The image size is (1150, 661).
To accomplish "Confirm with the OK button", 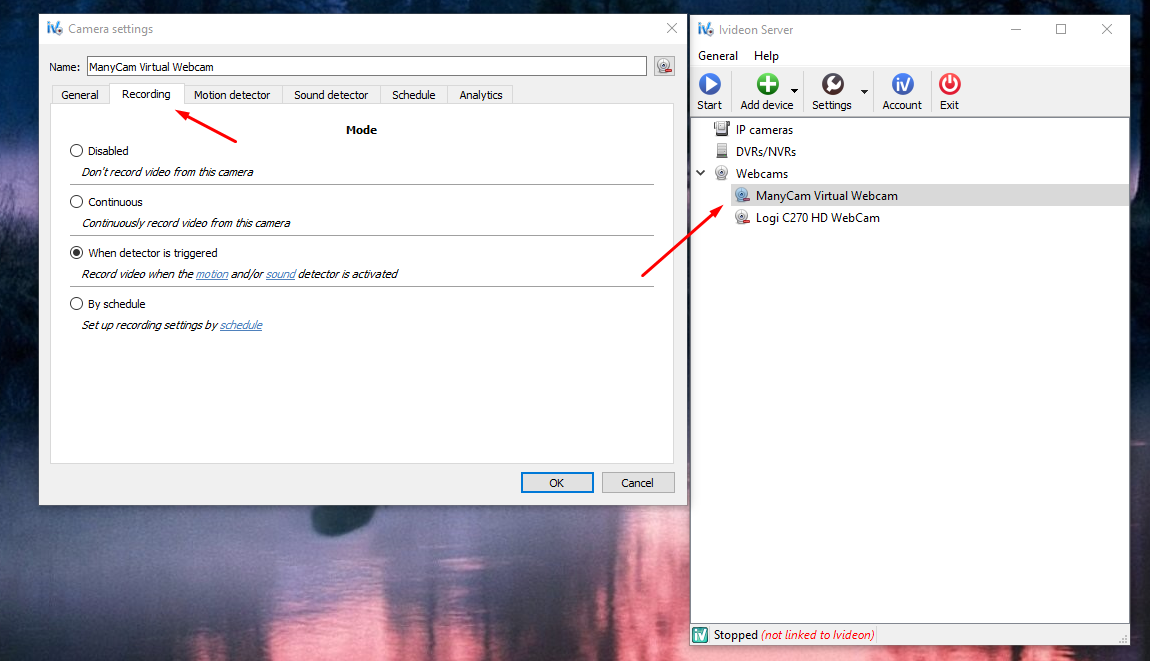I will 557,483.
